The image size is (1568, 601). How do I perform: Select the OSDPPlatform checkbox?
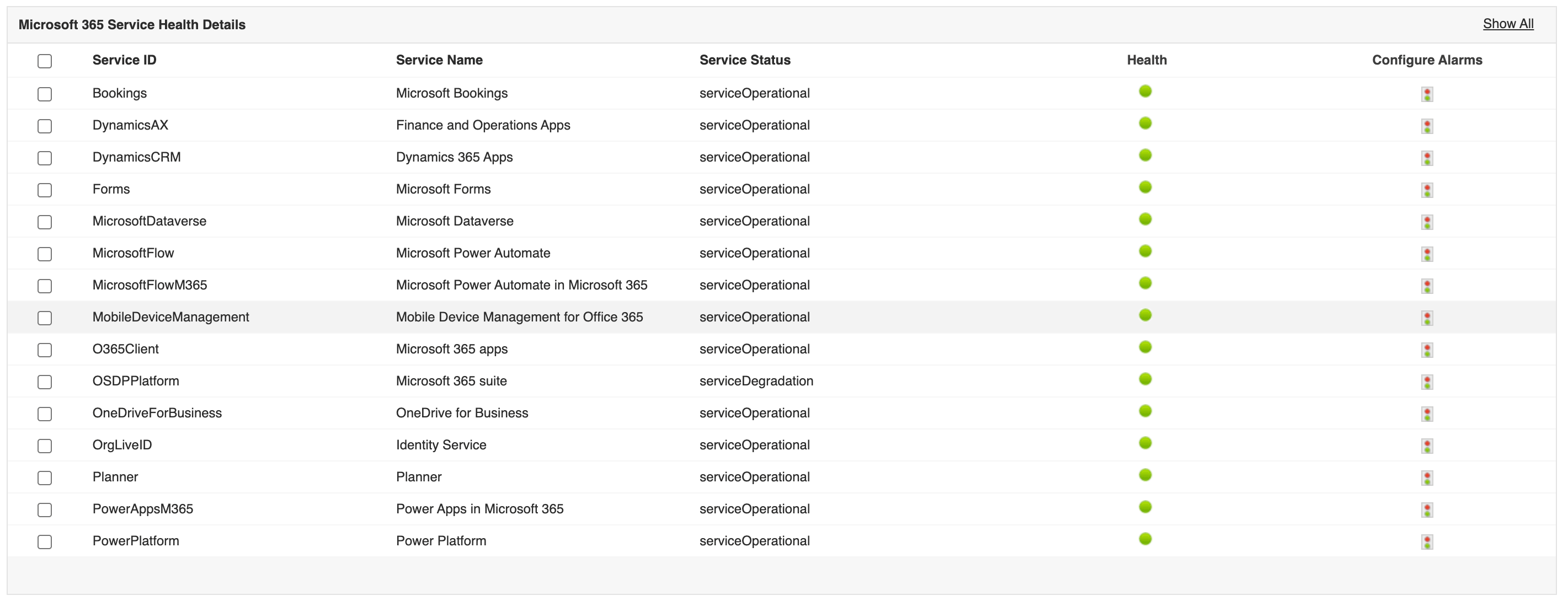tap(45, 382)
